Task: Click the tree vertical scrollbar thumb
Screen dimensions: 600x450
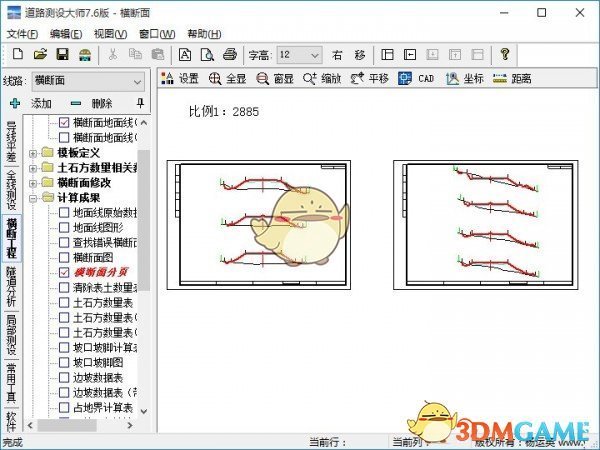Action: pyautogui.click(x=143, y=220)
